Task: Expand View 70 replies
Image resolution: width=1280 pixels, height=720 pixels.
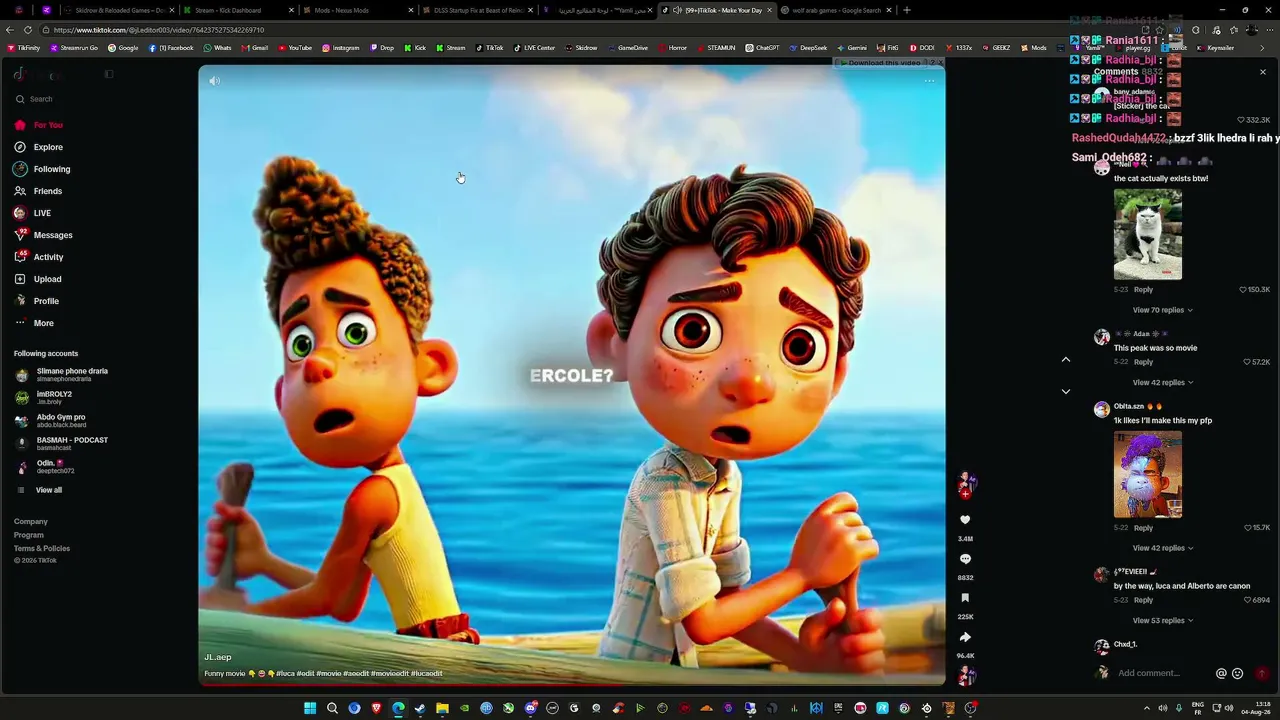Action: tap(1162, 310)
